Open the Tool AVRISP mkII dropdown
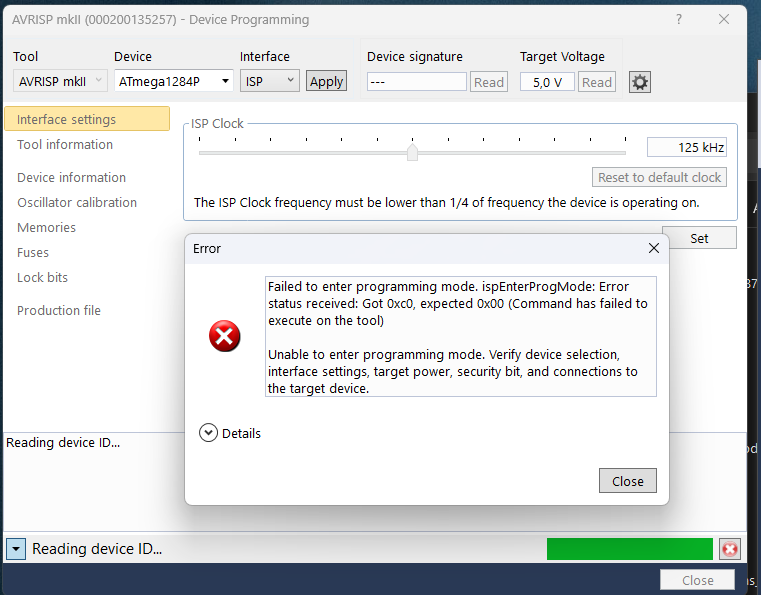Viewport: 761px width, 595px height. pos(60,81)
